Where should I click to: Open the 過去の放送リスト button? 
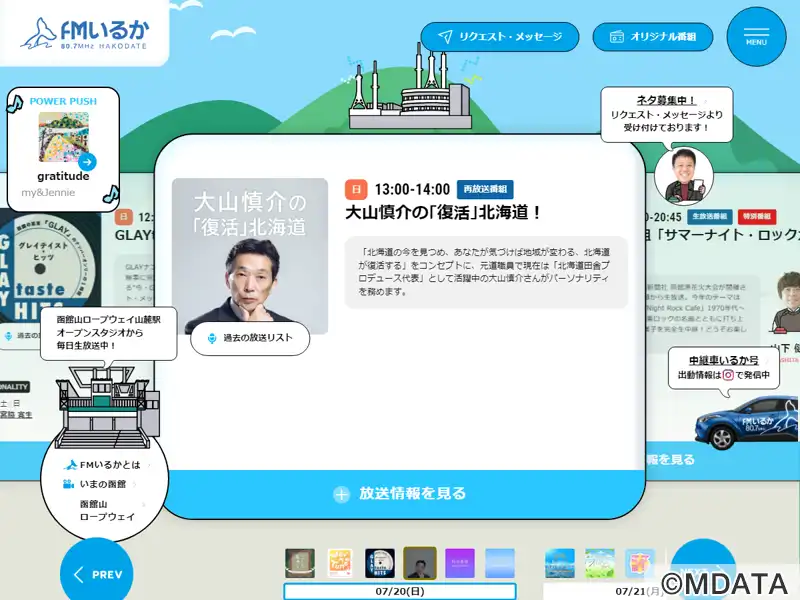pos(250,338)
